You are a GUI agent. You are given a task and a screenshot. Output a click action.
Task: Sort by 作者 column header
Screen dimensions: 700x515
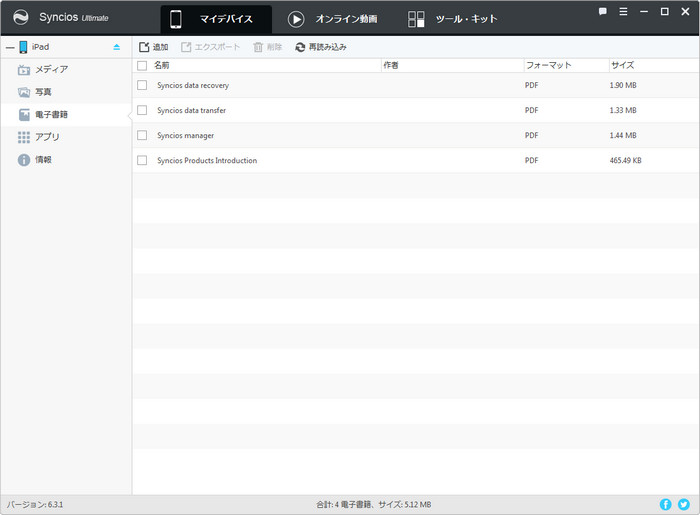(x=391, y=65)
